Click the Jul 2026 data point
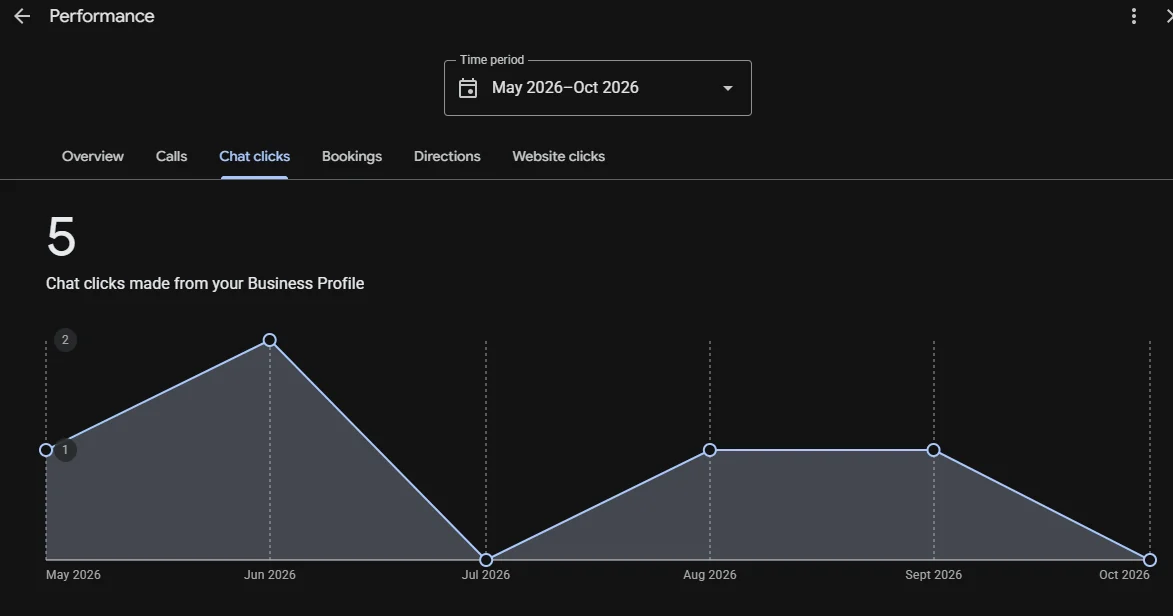This screenshot has height=616, width=1173. [x=486, y=560]
